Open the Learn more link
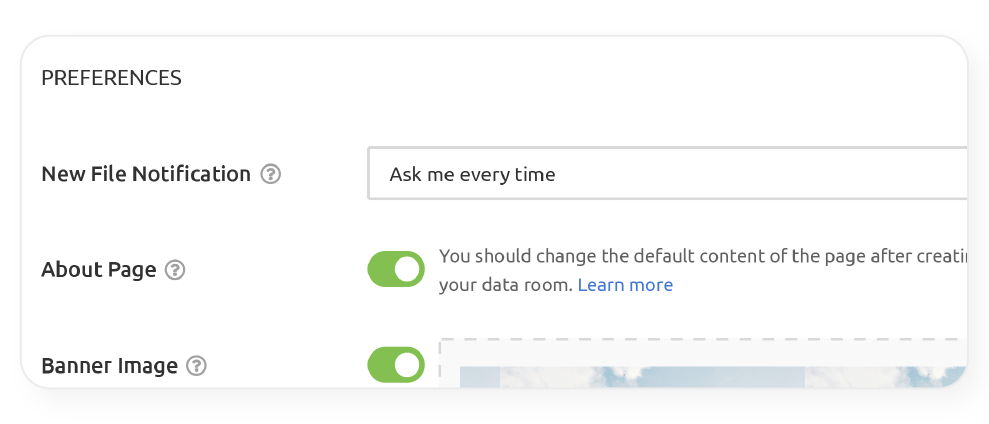This screenshot has height=424, width=989. [625, 285]
